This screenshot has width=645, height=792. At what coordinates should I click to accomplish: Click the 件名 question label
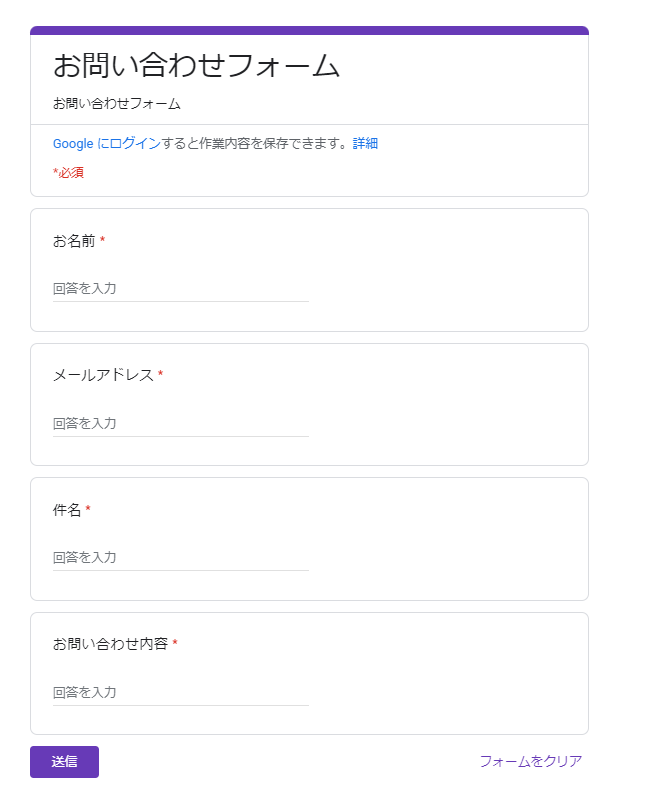(67, 510)
